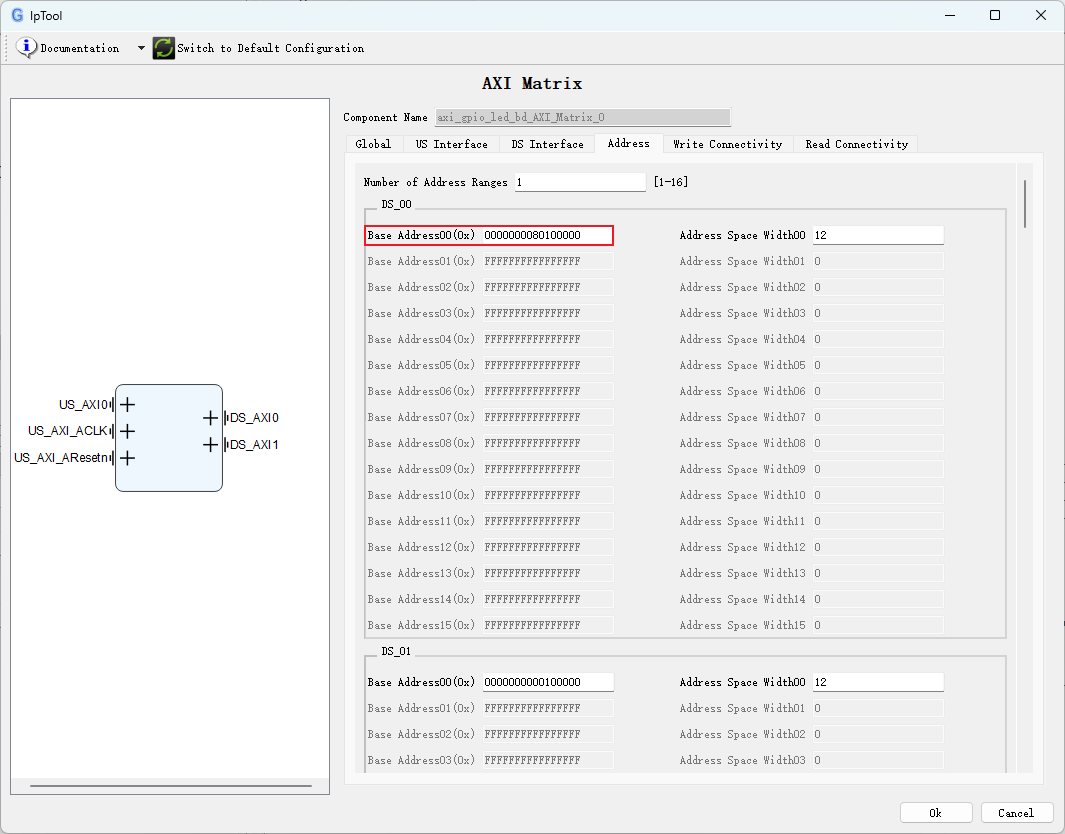Image resolution: width=1065 pixels, height=834 pixels.
Task: Close the IpTool window
Action: (x=1041, y=15)
